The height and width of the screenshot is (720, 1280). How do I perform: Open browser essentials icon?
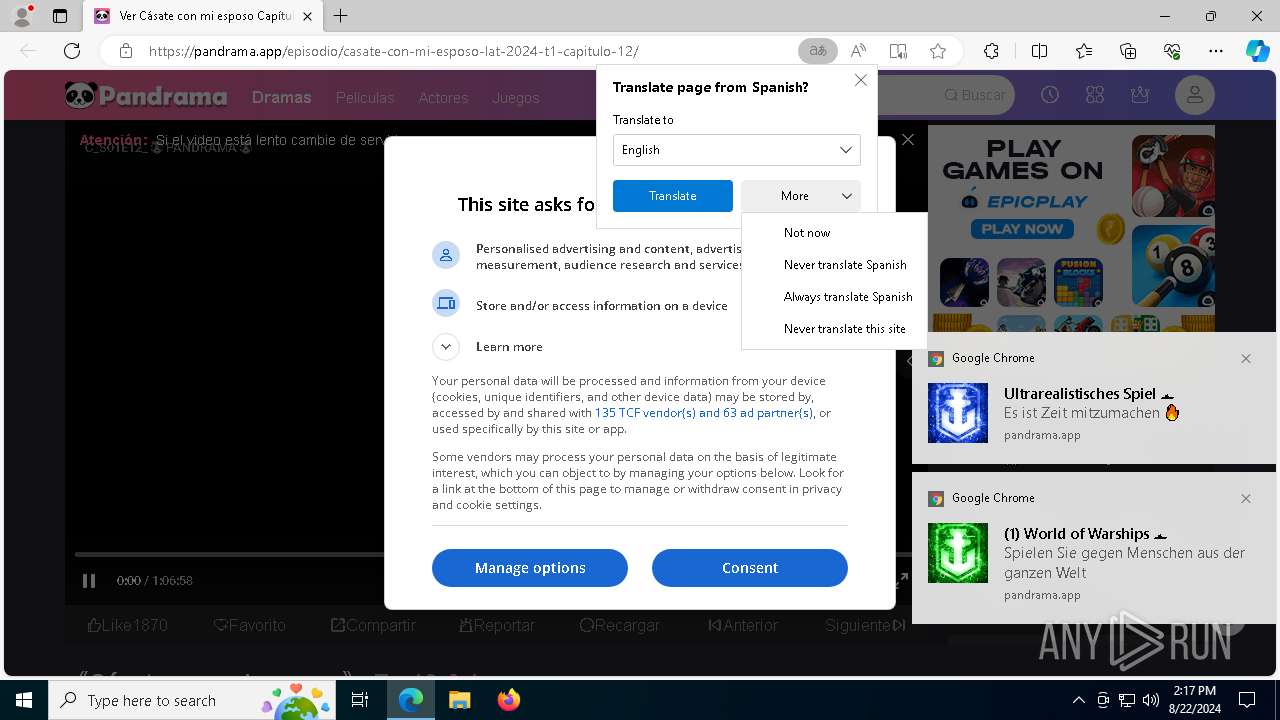(x=1172, y=51)
